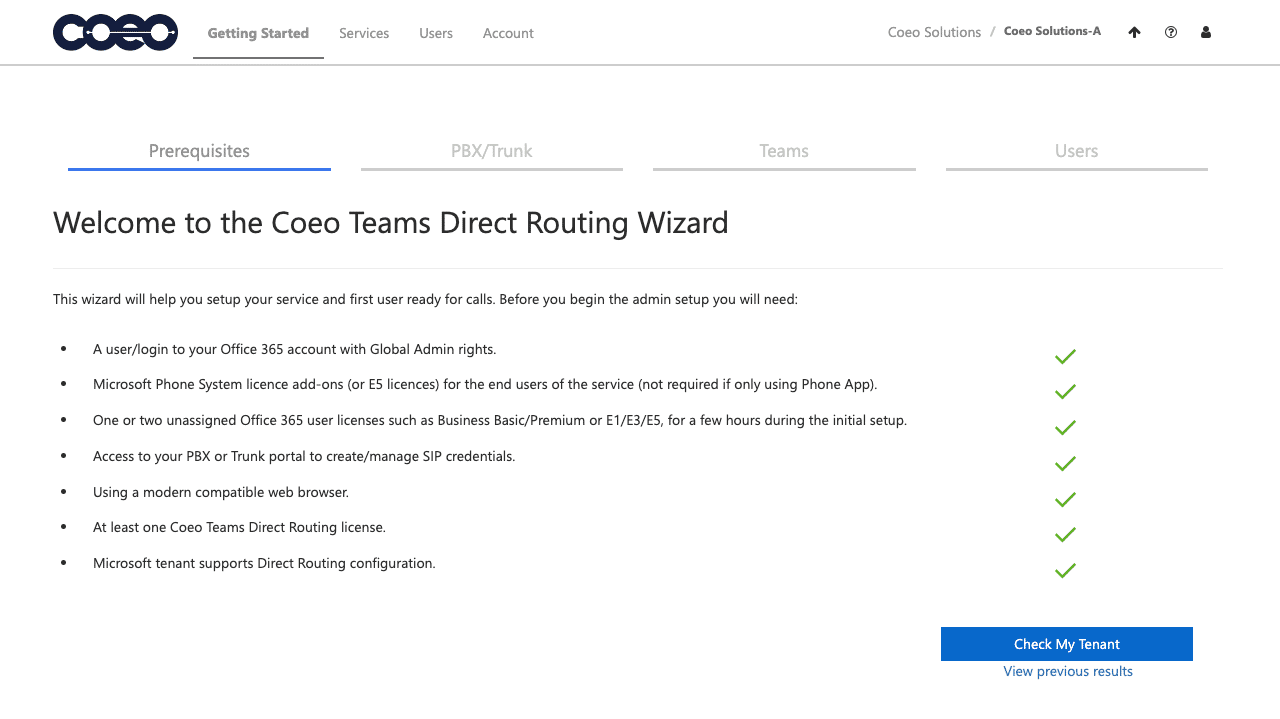This screenshot has width=1280, height=719.
Task: Click checkmark for tenant supports Direct Routing
Action: tap(1065, 571)
